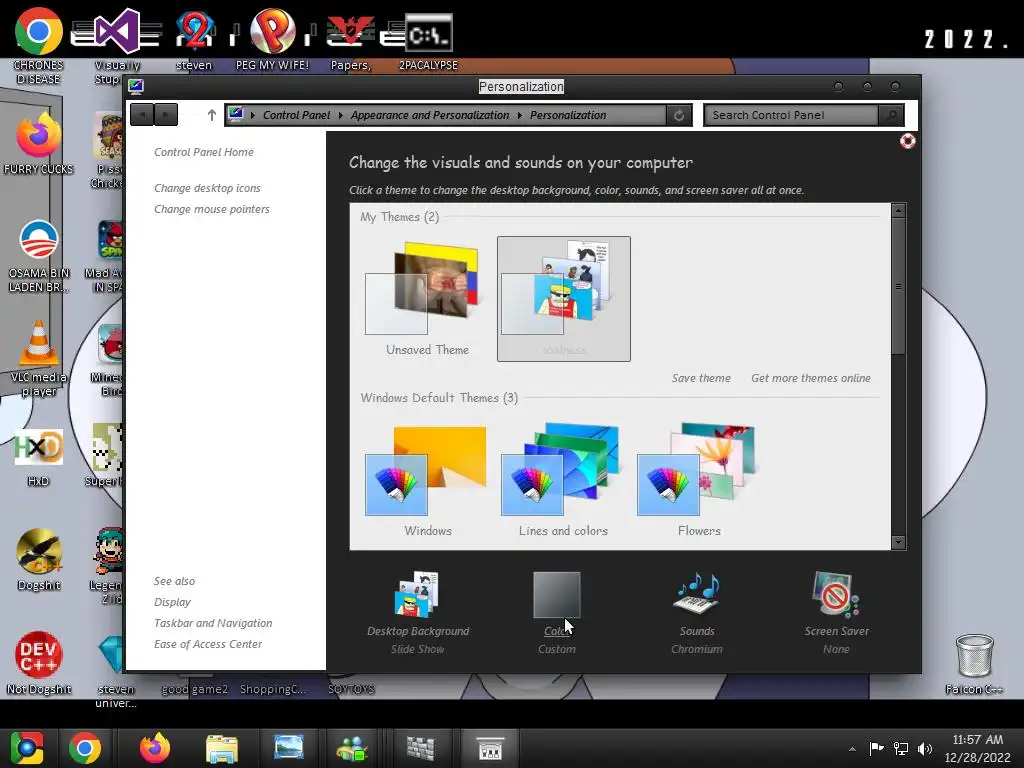1024x768 pixels.
Task: Select the VLC media player desktop icon
Action: [x=39, y=359]
